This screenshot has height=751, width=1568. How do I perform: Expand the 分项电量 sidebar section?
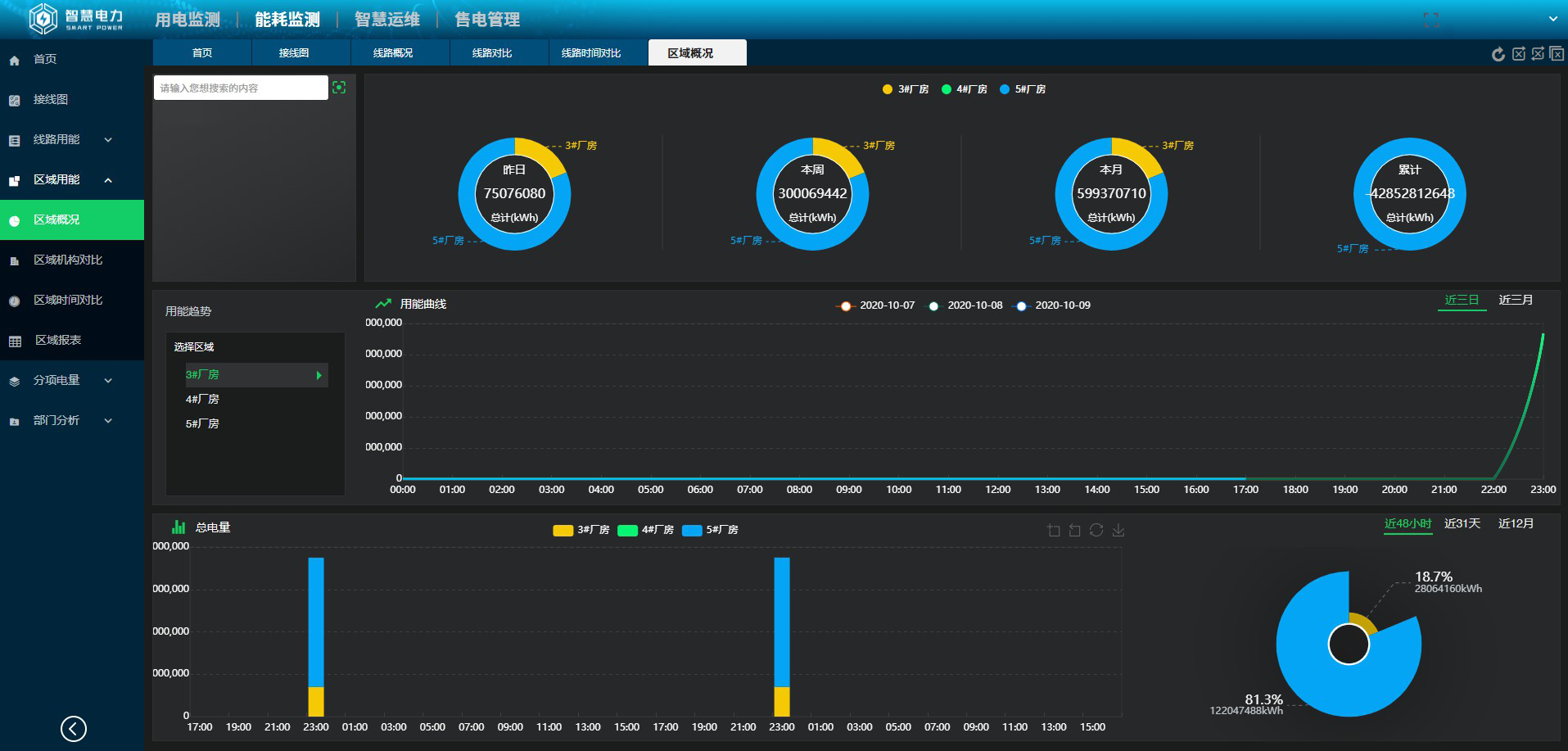pos(72,381)
